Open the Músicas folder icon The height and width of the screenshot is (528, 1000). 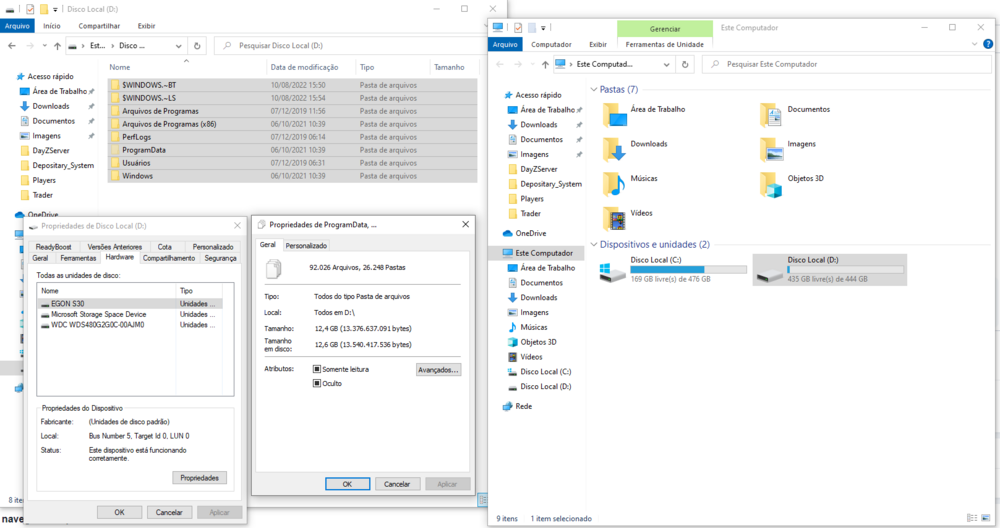pos(613,183)
